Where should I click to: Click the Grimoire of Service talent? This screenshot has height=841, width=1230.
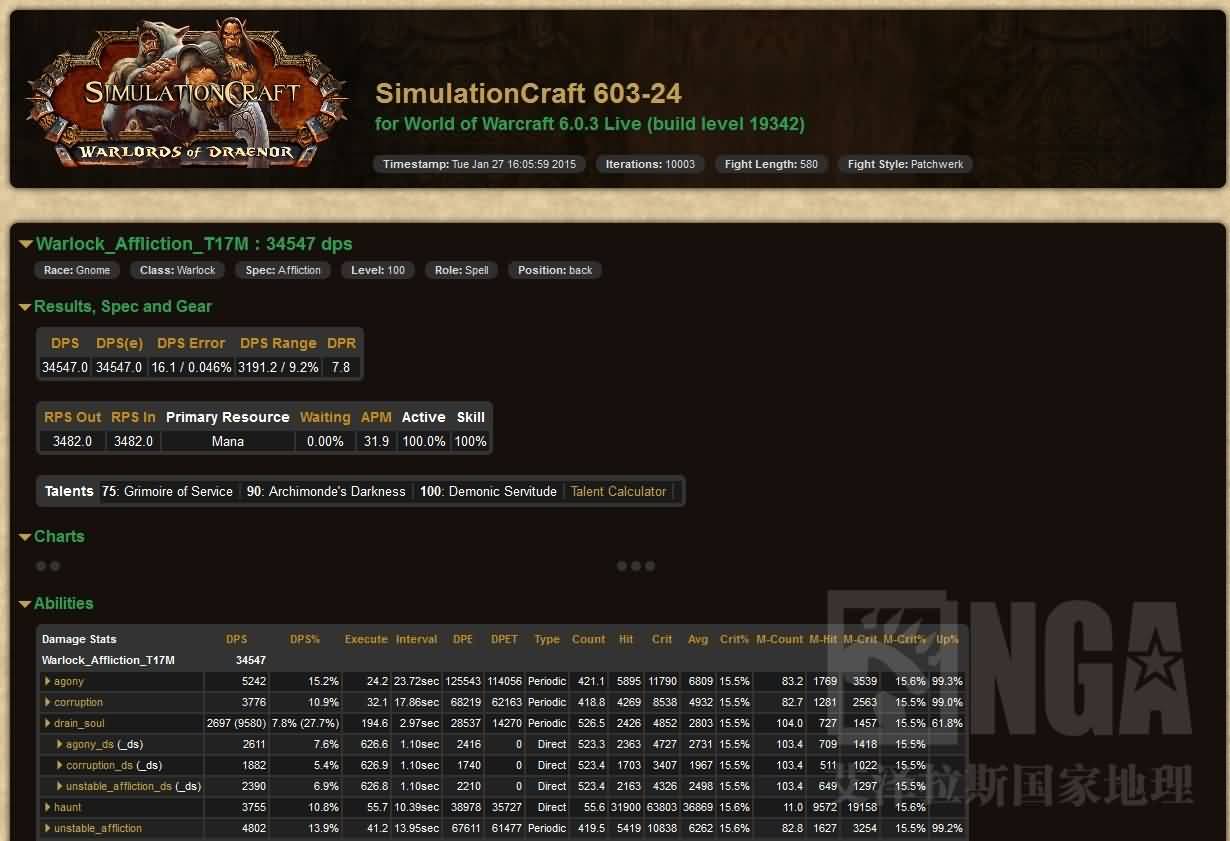pos(167,491)
